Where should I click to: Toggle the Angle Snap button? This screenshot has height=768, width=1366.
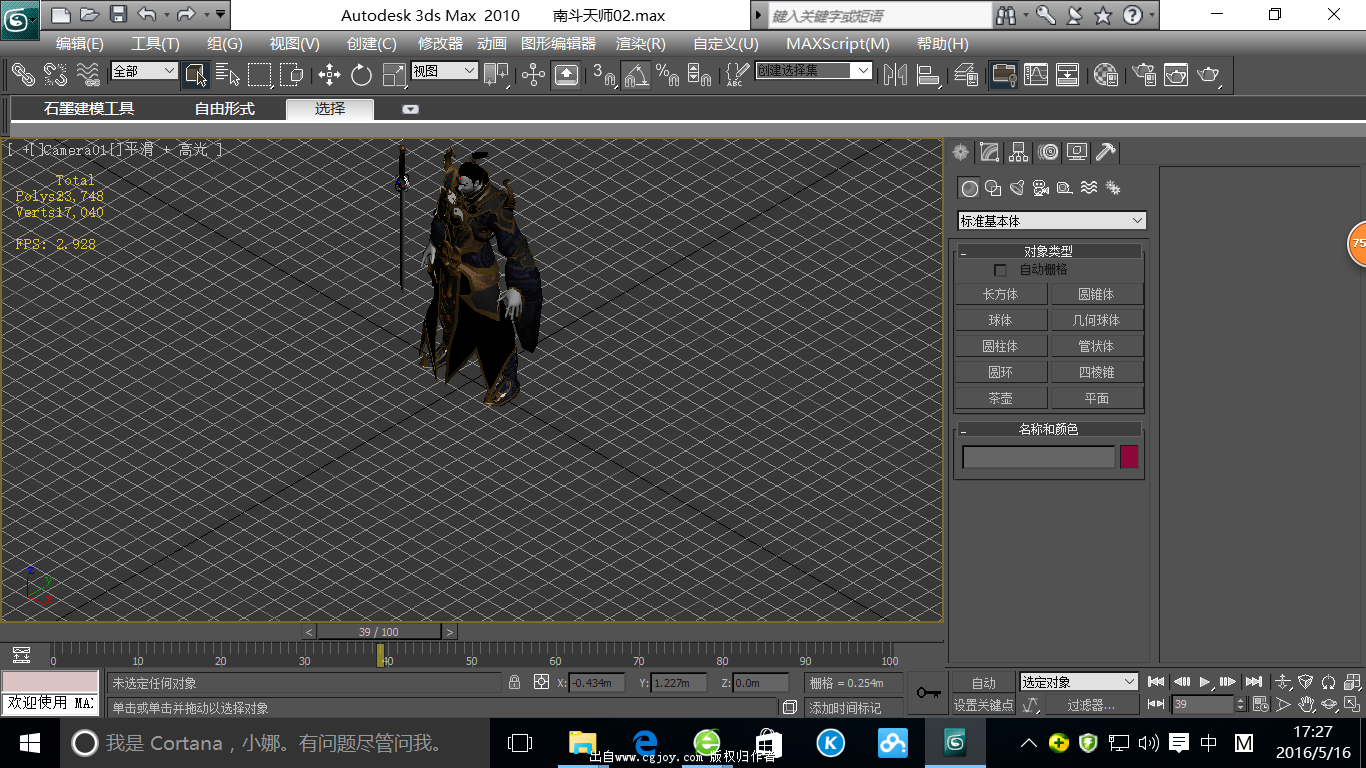[635, 74]
